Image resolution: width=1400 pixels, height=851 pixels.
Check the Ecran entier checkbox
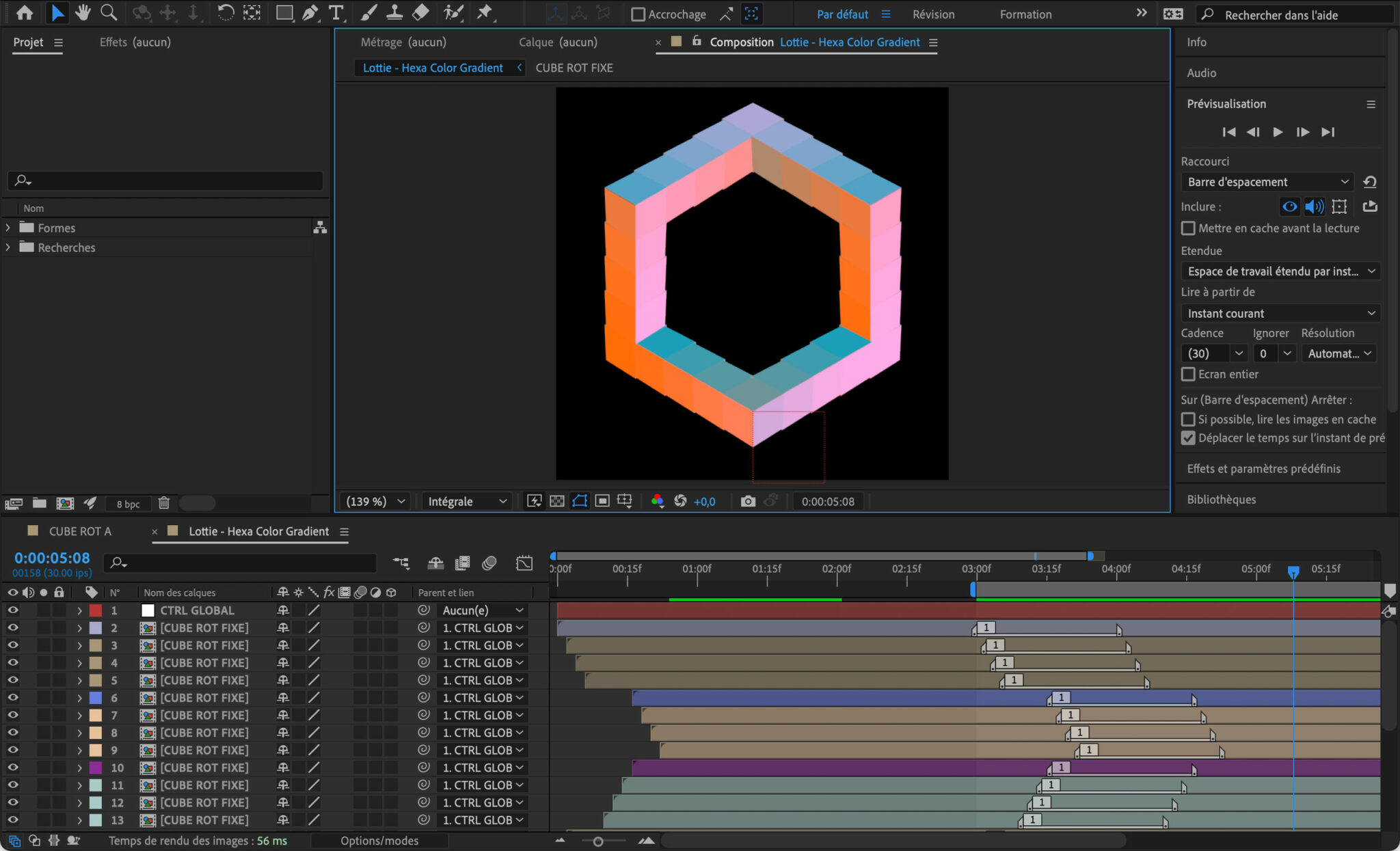coord(1188,374)
